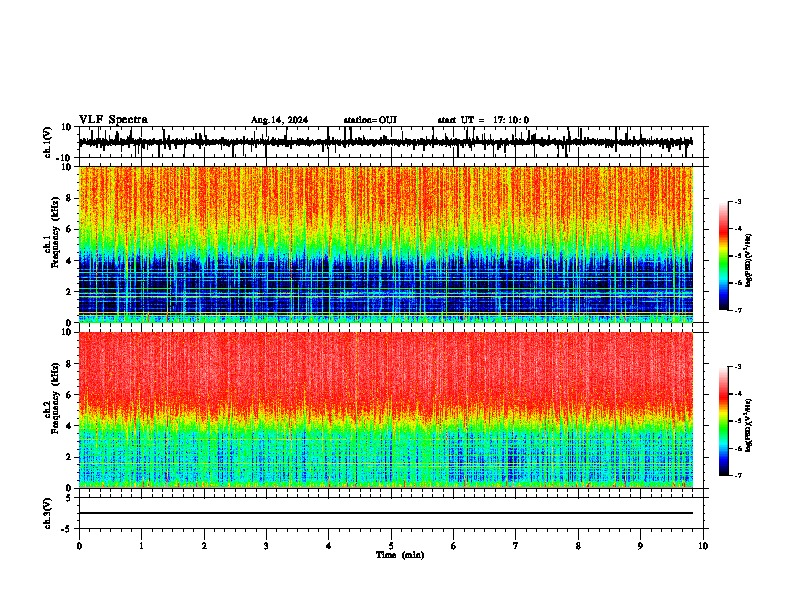Click the 'ch.3(V)' axis label
Image resolution: width=792 pixels, height=612 pixels.
pos(48,513)
